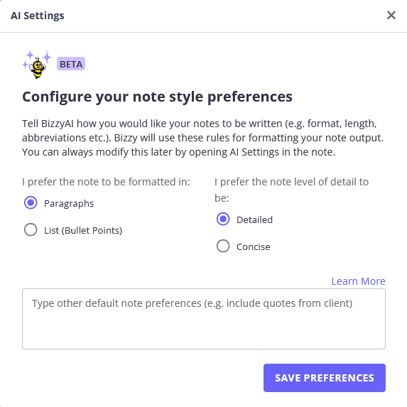Click the List (Bullet Points) label text
407x407 pixels.
click(x=83, y=230)
